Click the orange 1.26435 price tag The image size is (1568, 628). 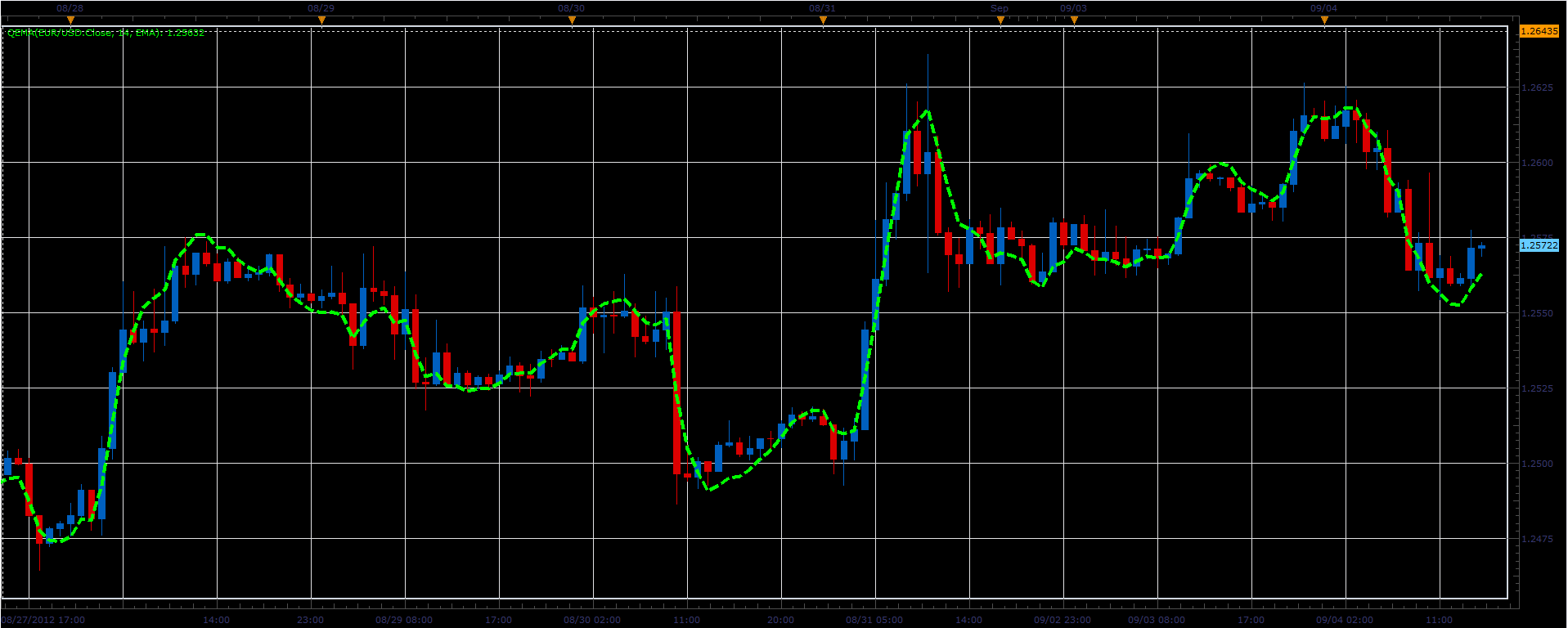1539,31
